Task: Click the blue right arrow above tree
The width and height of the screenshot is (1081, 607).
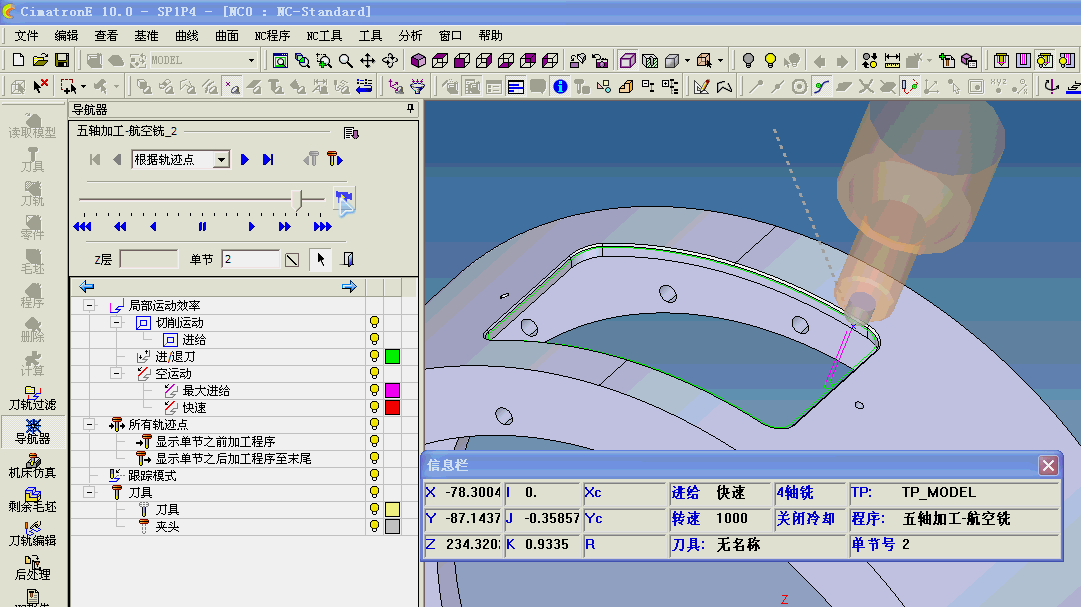Action: [x=349, y=286]
